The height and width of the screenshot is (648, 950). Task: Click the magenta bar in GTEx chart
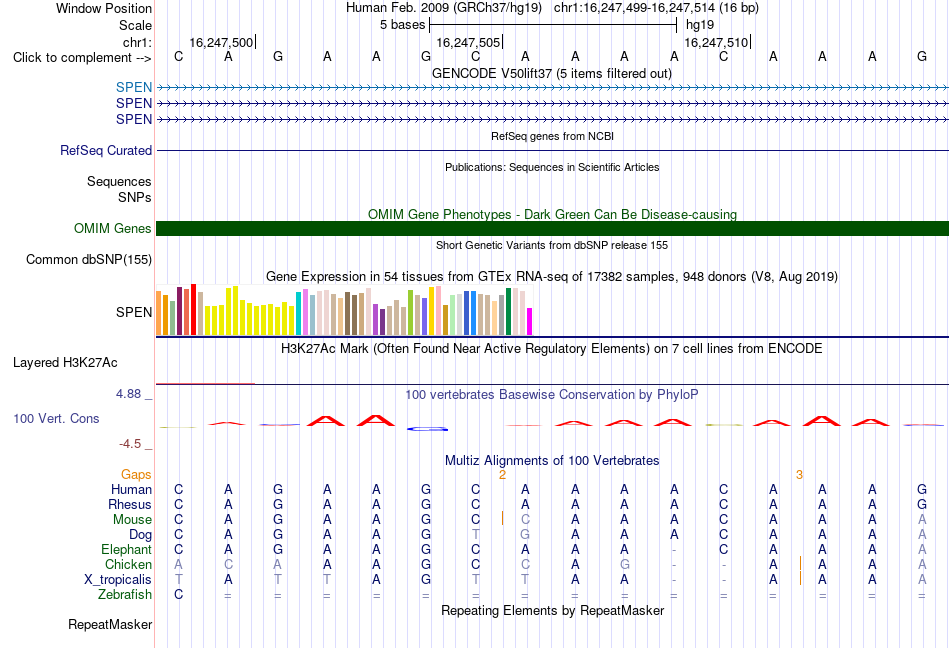(530, 322)
